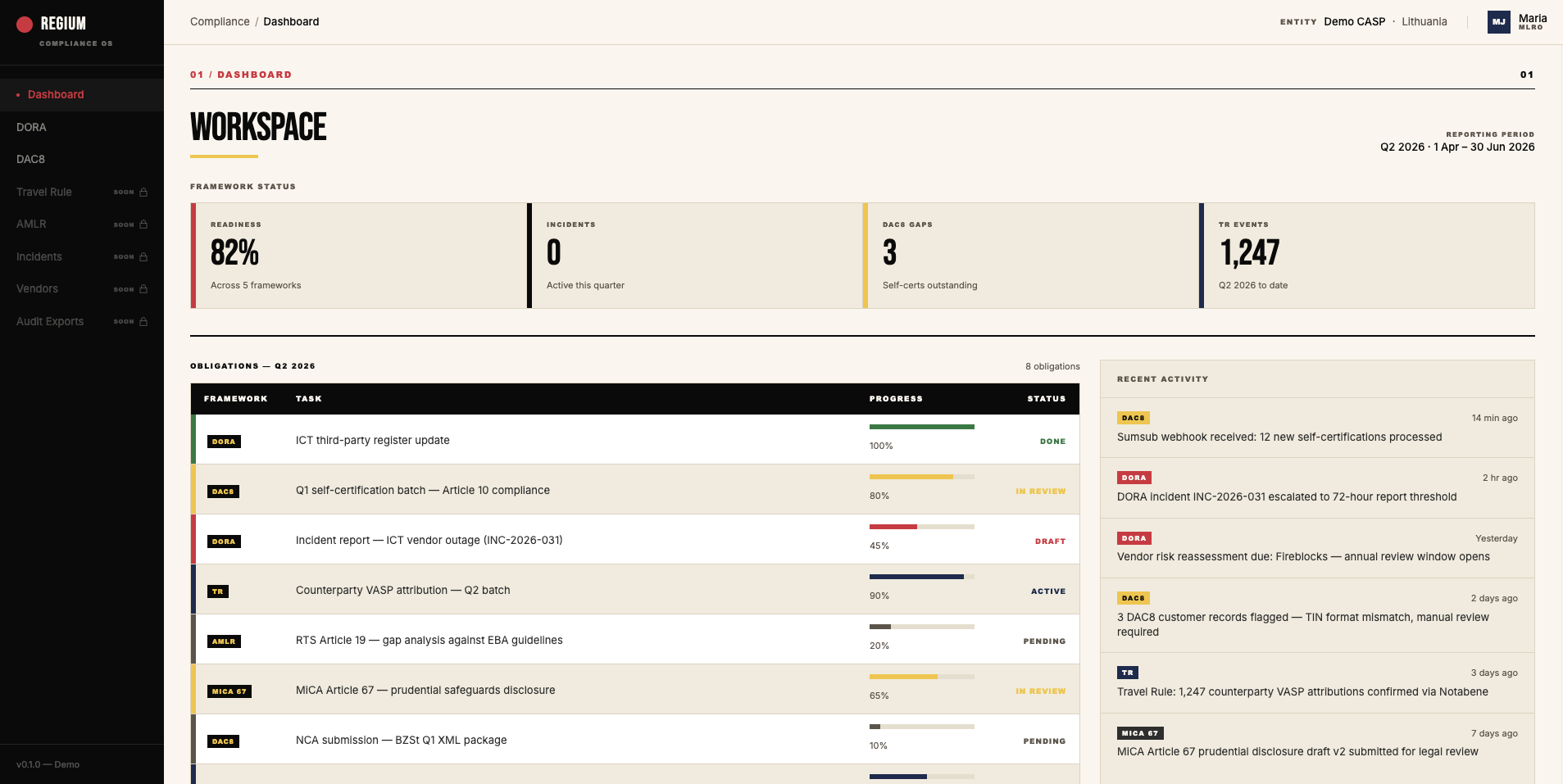The width and height of the screenshot is (1563, 784).
Task: Click the Framework column header
Action: (x=236, y=399)
